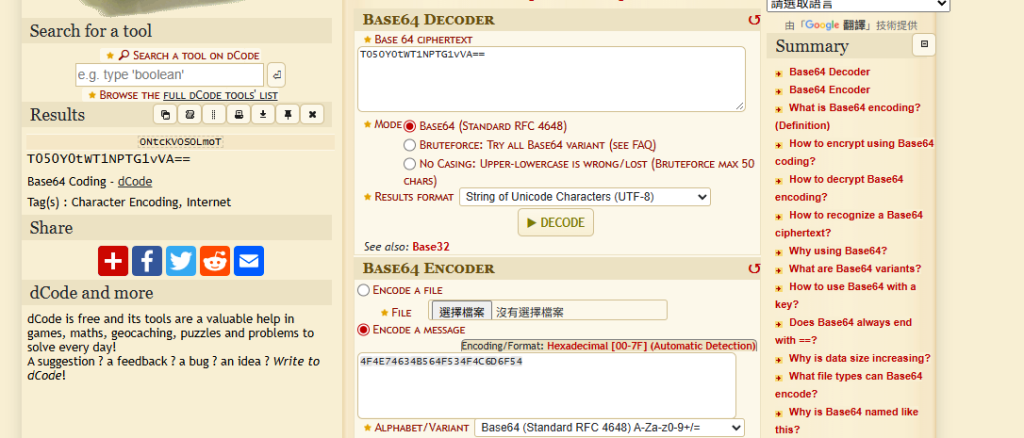
Task: Open 'How to decrypt Base64 encoding?' link
Action: click(839, 188)
